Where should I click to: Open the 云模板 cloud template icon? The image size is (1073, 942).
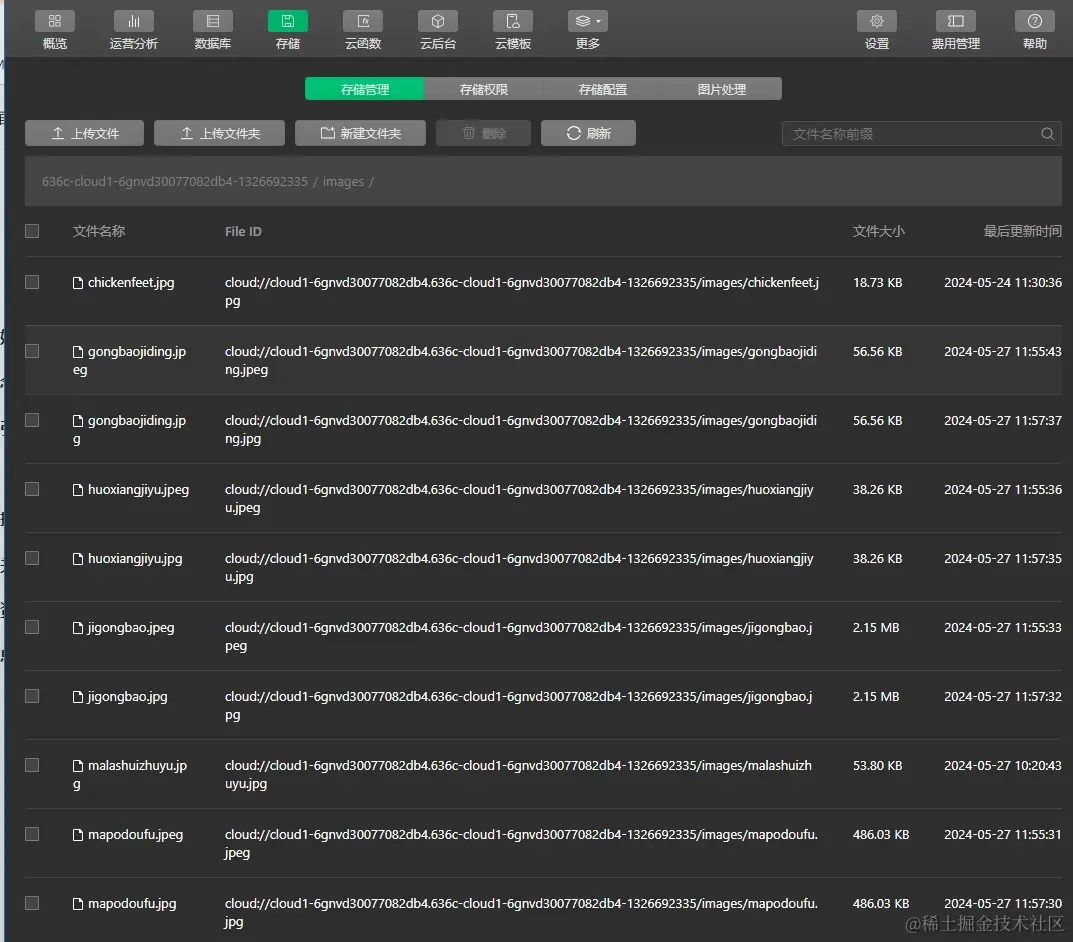point(513,21)
